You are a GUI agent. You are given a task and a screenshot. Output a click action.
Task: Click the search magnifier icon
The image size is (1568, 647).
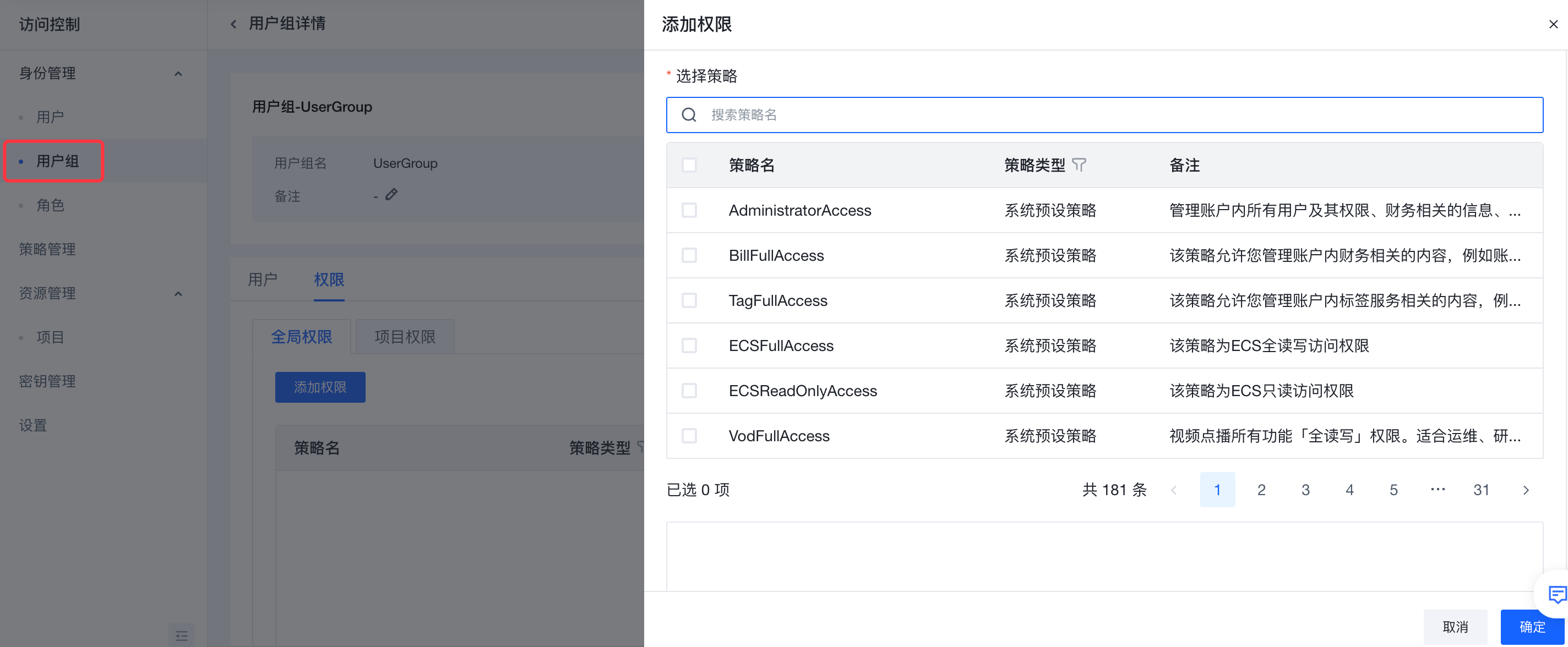(x=688, y=115)
